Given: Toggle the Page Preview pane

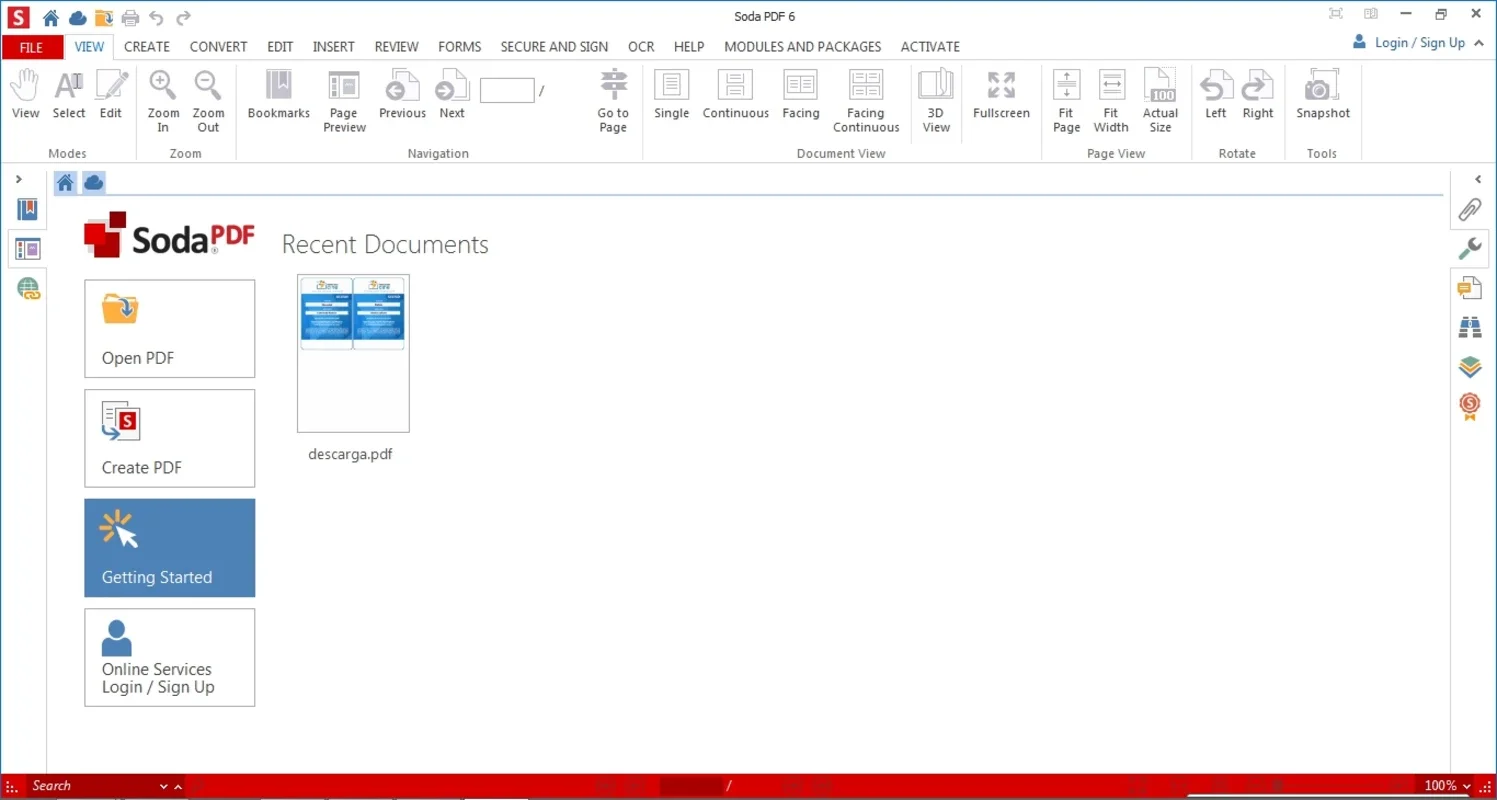Looking at the screenshot, I should coord(344,101).
